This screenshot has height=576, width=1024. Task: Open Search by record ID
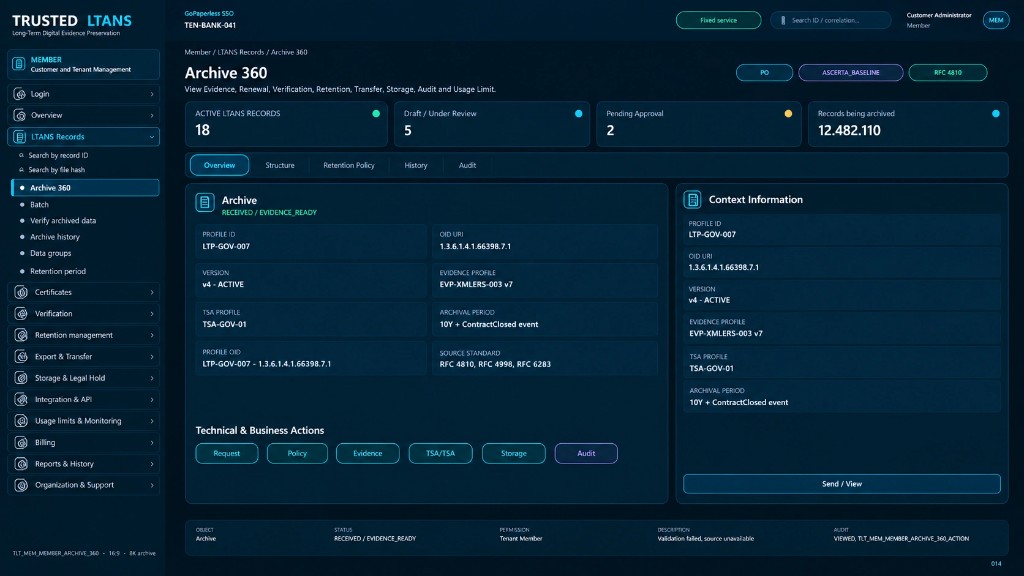[58, 155]
